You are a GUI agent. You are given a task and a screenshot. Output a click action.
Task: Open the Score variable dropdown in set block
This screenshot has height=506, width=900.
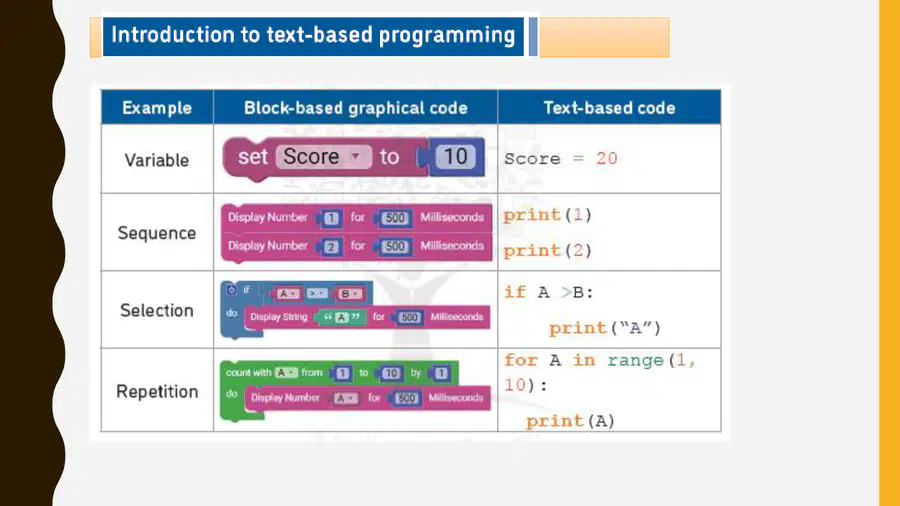point(324,157)
